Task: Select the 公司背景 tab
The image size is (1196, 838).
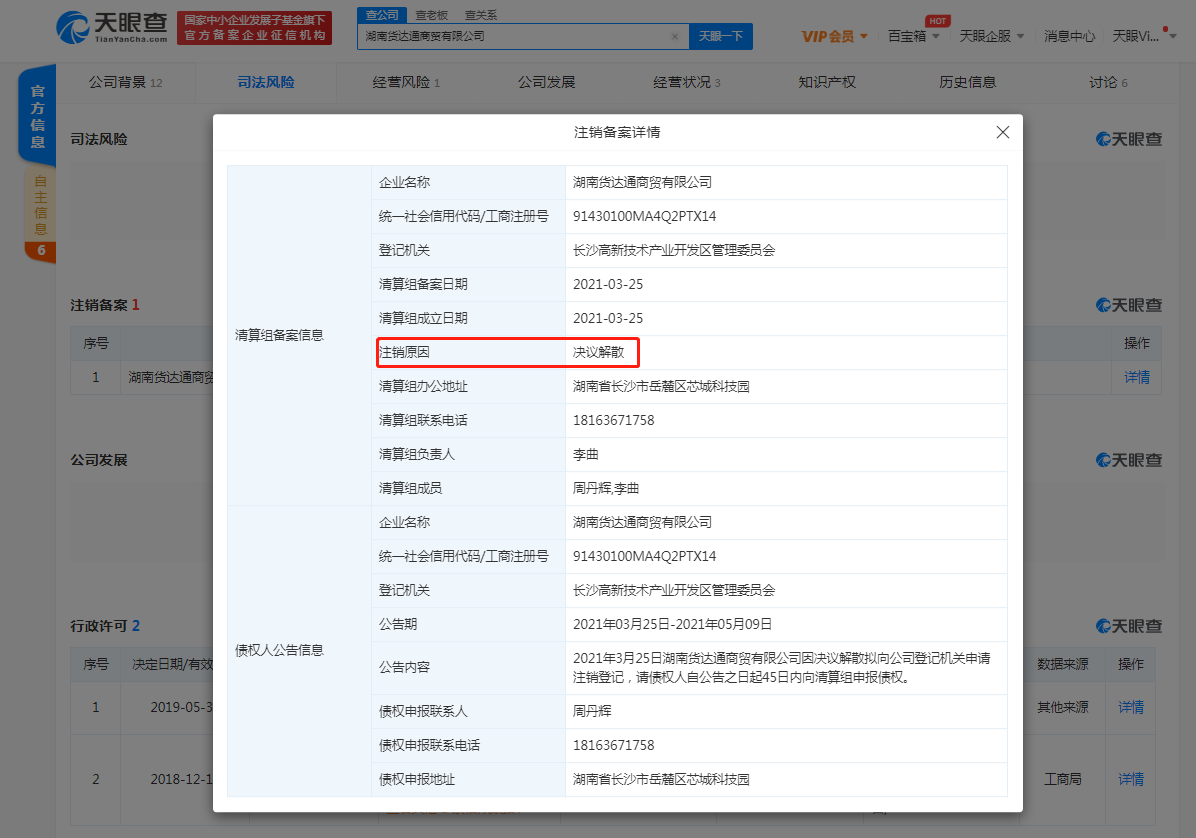Action: [124, 82]
